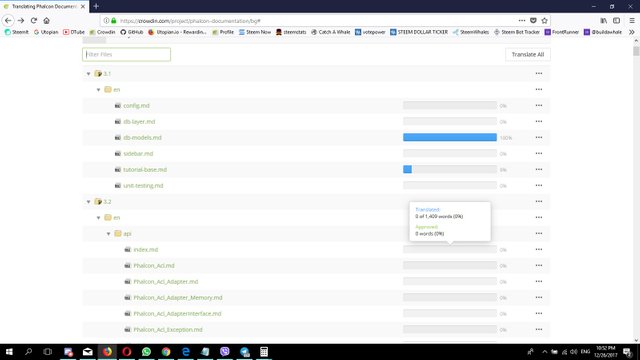Open STEEM DOLLAR TICKER bookmark

419,32
